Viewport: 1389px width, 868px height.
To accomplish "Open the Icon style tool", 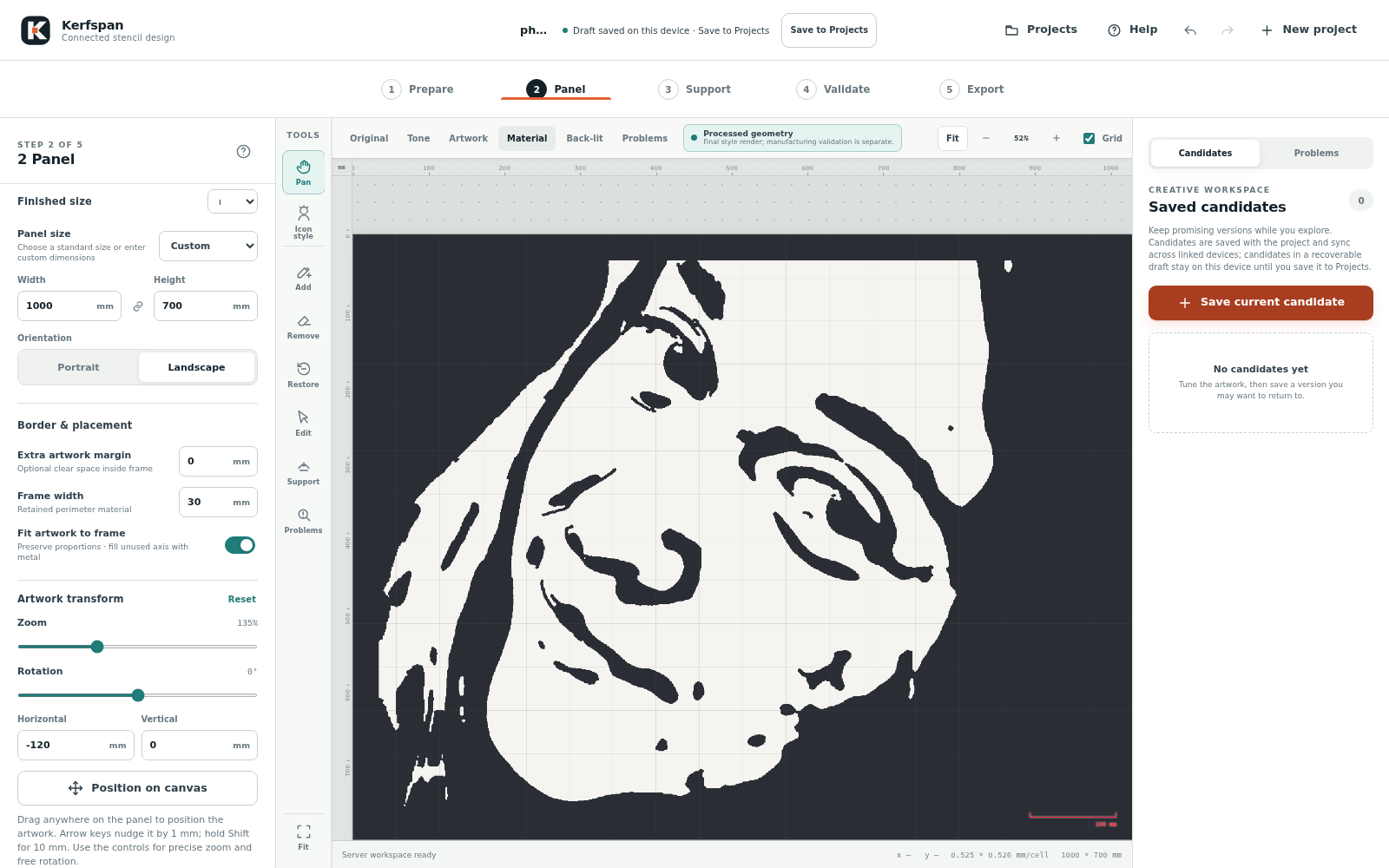I will click(x=303, y=221).
